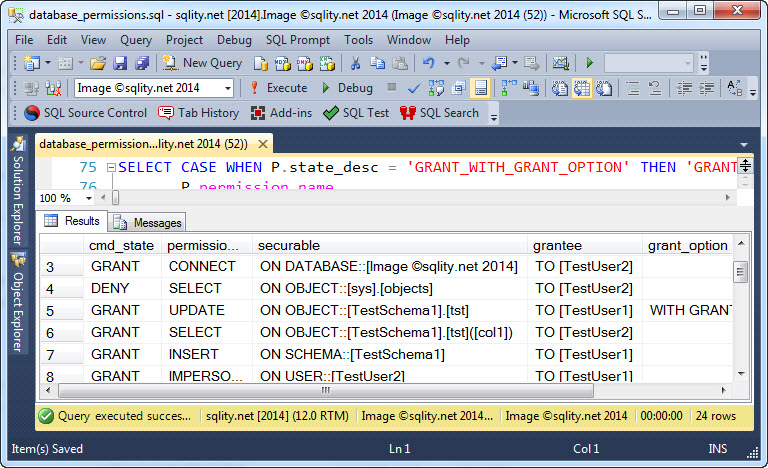Open a new Analysis Services MDX Query
Viewport: 768px width, 468px height.
pos(283,63)
